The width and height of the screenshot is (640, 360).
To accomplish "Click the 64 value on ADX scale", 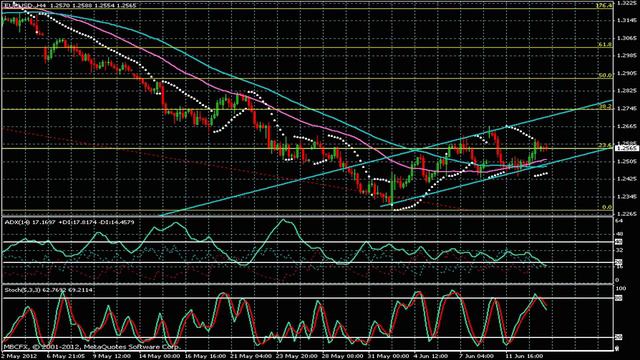I will tap(618, 221).
